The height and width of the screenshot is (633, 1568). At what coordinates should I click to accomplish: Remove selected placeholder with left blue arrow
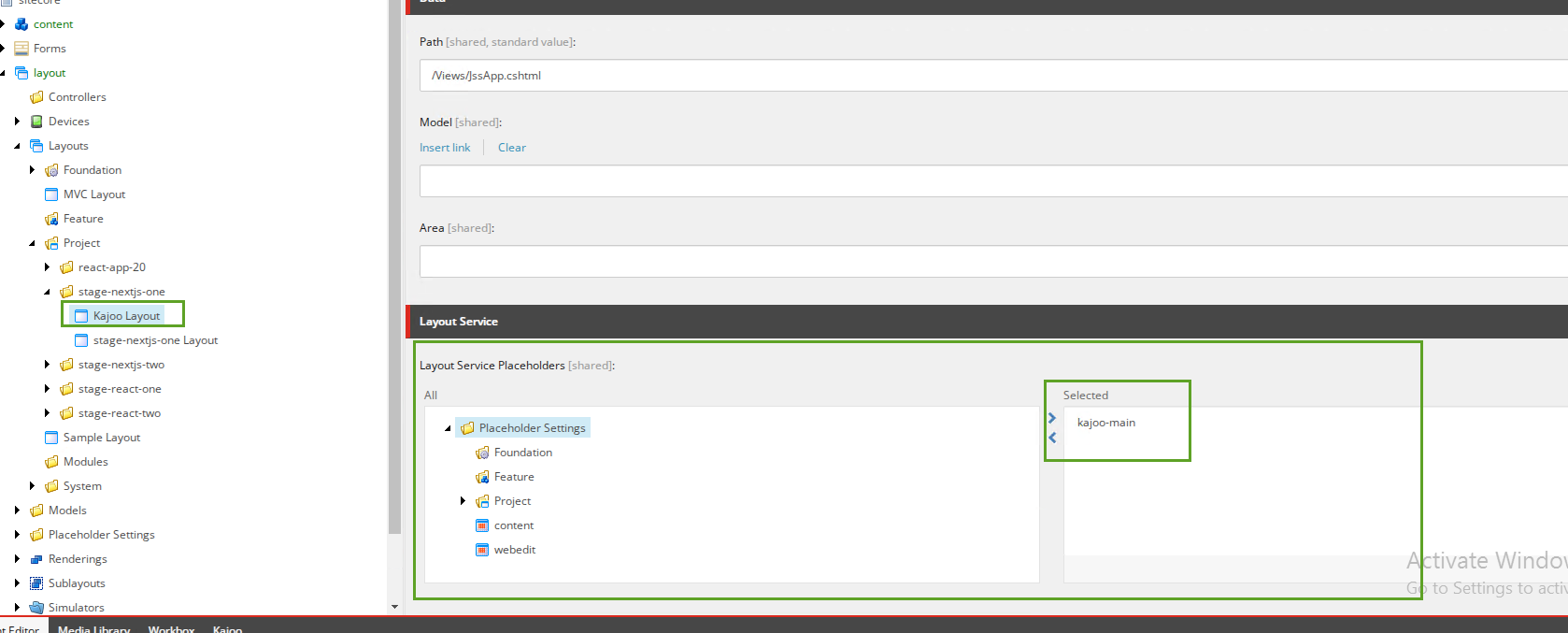1052,438
